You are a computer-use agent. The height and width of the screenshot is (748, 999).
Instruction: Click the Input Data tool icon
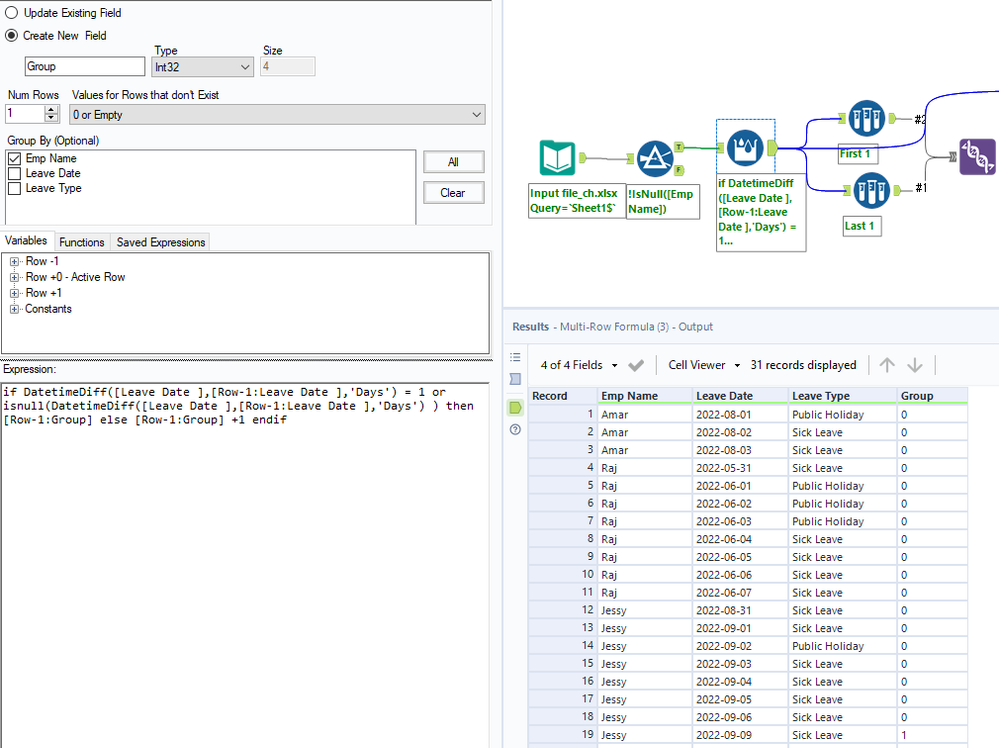(x=557, y=158)
